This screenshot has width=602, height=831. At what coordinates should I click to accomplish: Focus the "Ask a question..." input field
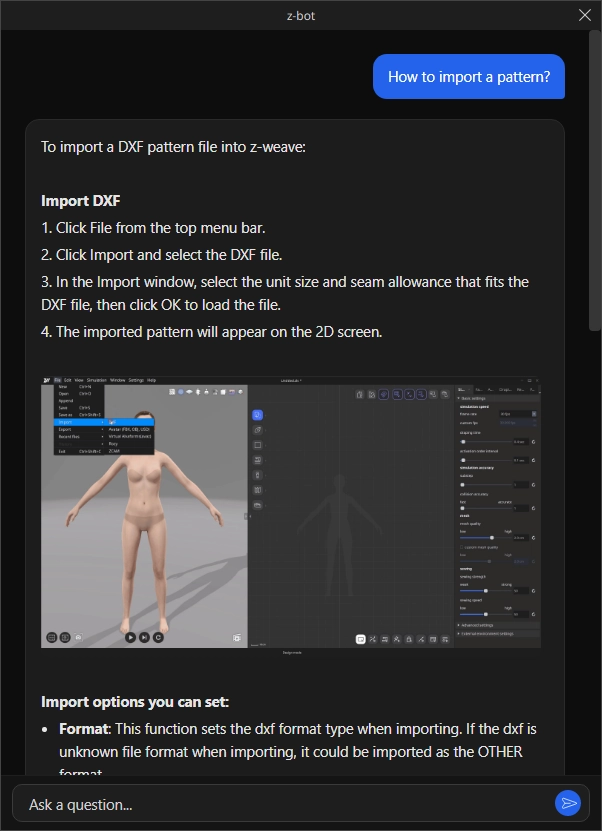click(300, 803)
